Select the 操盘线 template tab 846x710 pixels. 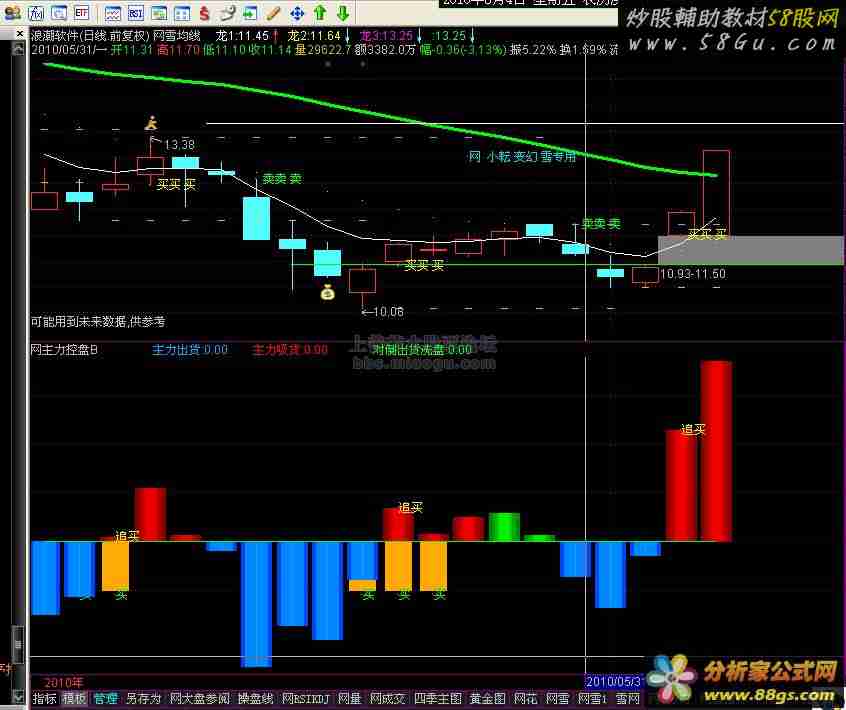(x=256, y=699)
